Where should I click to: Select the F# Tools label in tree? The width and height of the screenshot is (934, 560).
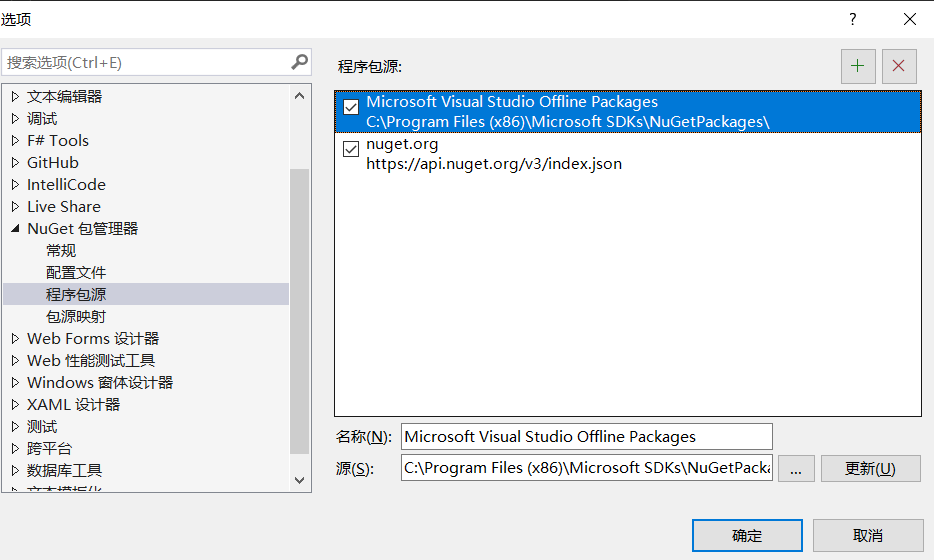pos(58,141)
